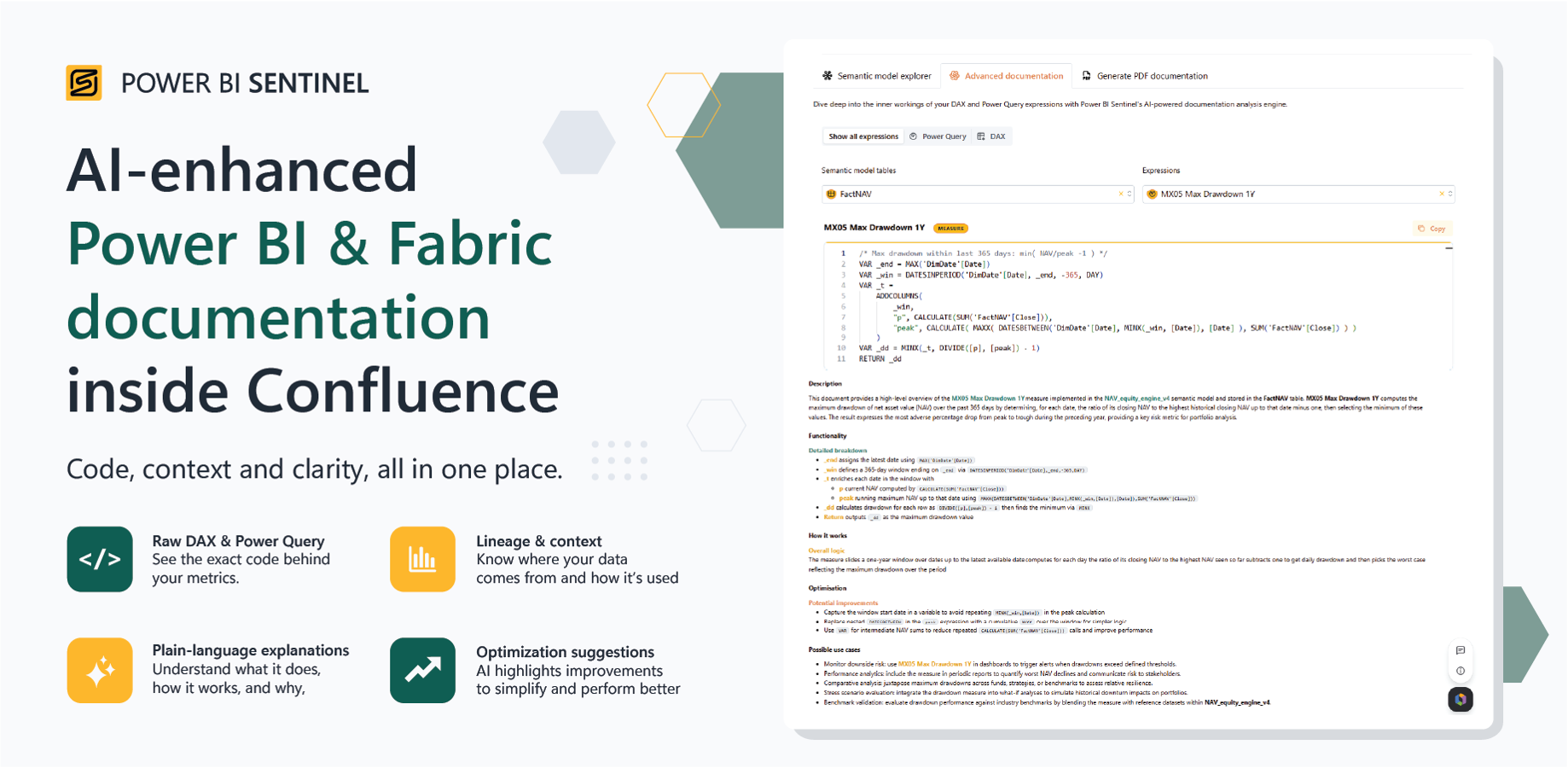Filter expressions to Power Query
1568x768 pixels.
(x=938, y=137)
